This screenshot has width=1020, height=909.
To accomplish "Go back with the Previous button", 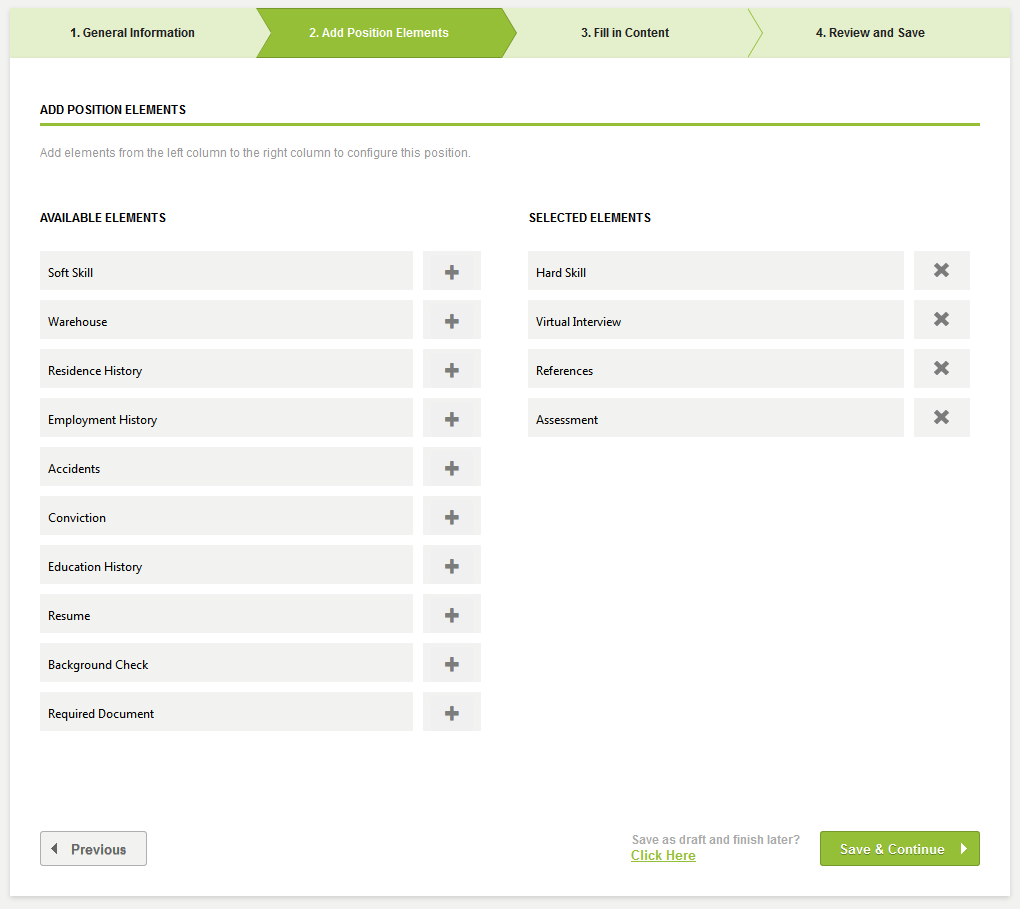I will click(93, 848).
